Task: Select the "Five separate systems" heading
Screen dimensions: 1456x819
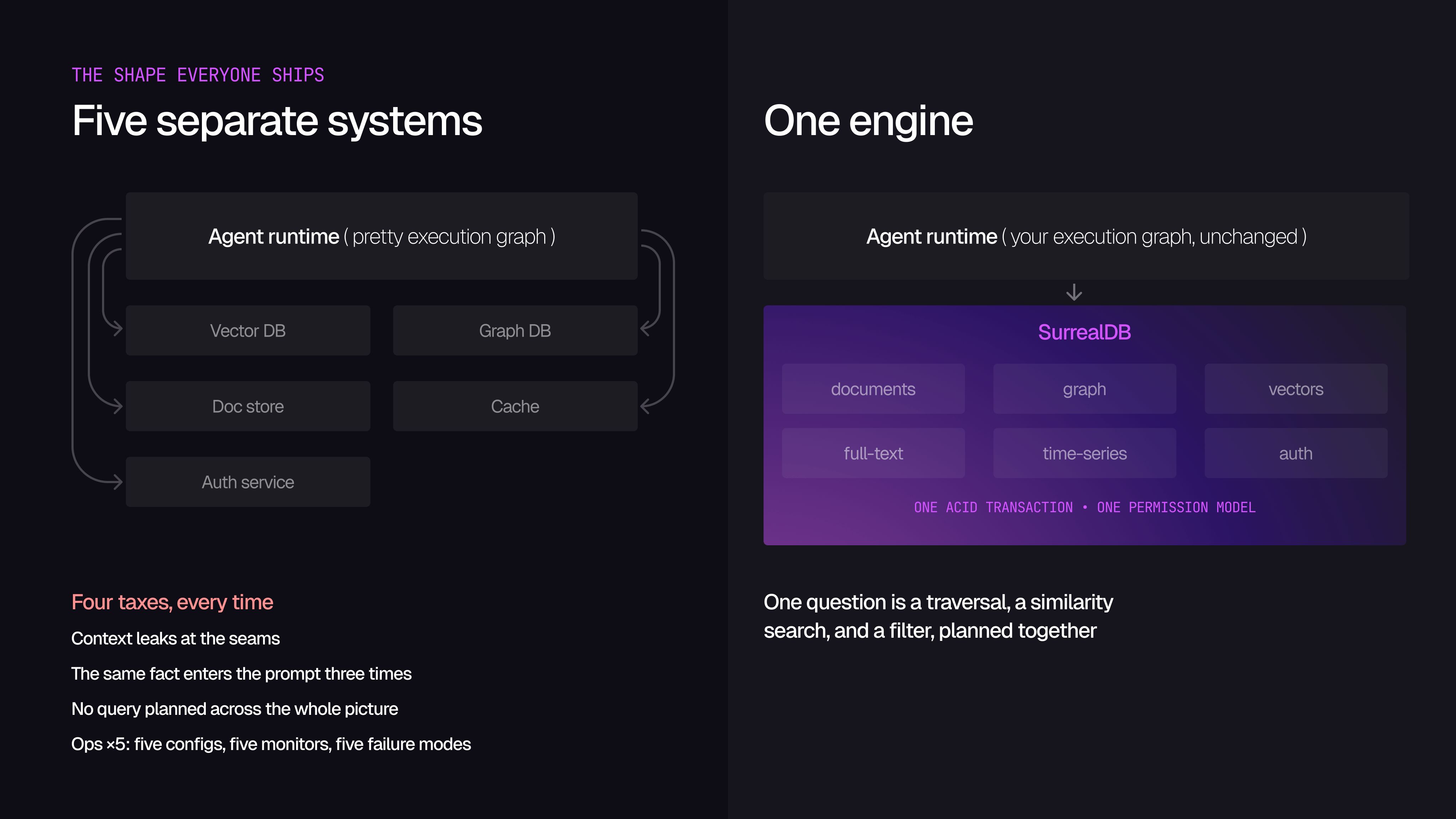Action: tap(277, 122)
